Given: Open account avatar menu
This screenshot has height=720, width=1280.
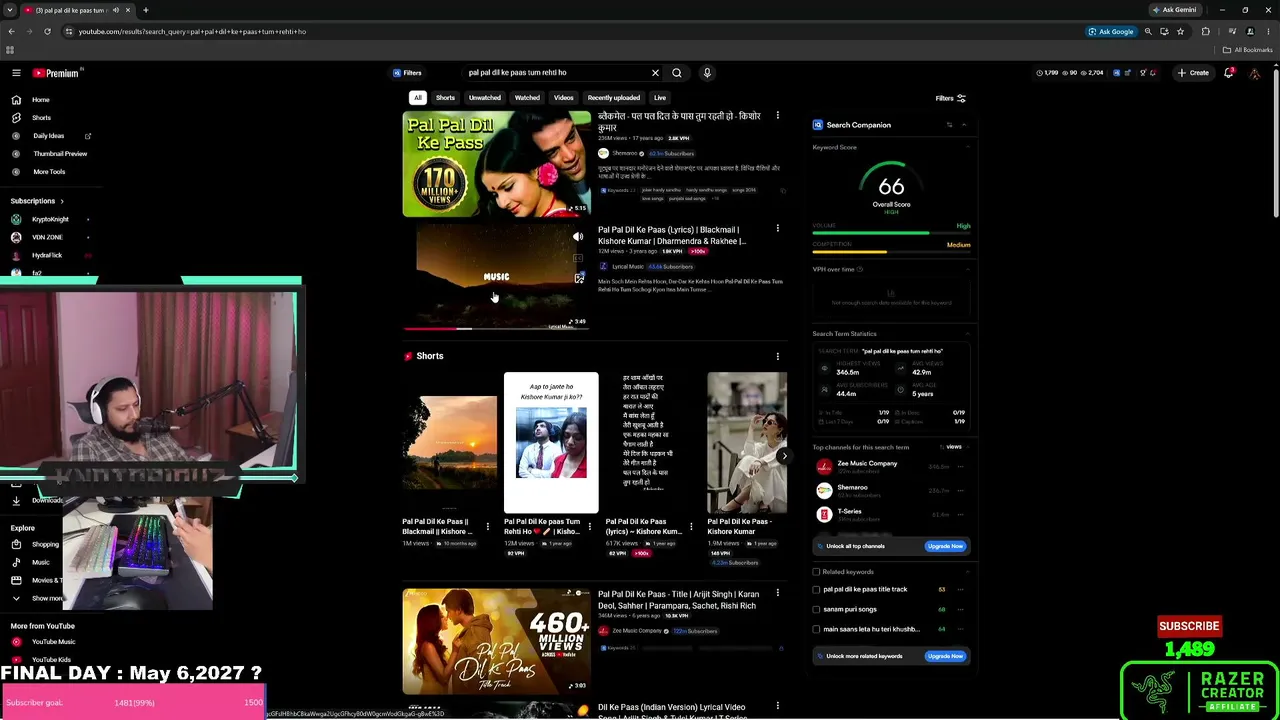Looking at the screenshot, I should point(1255,73).
